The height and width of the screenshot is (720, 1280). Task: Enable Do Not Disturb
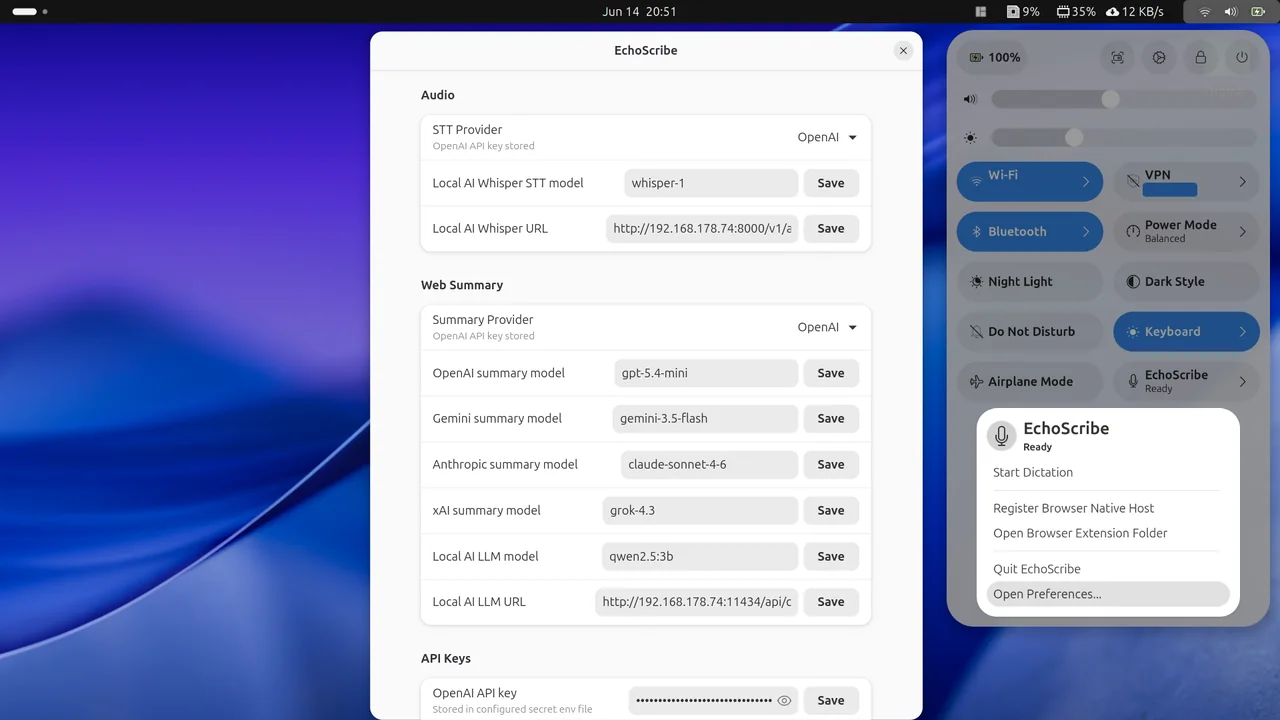[1030, 331]
